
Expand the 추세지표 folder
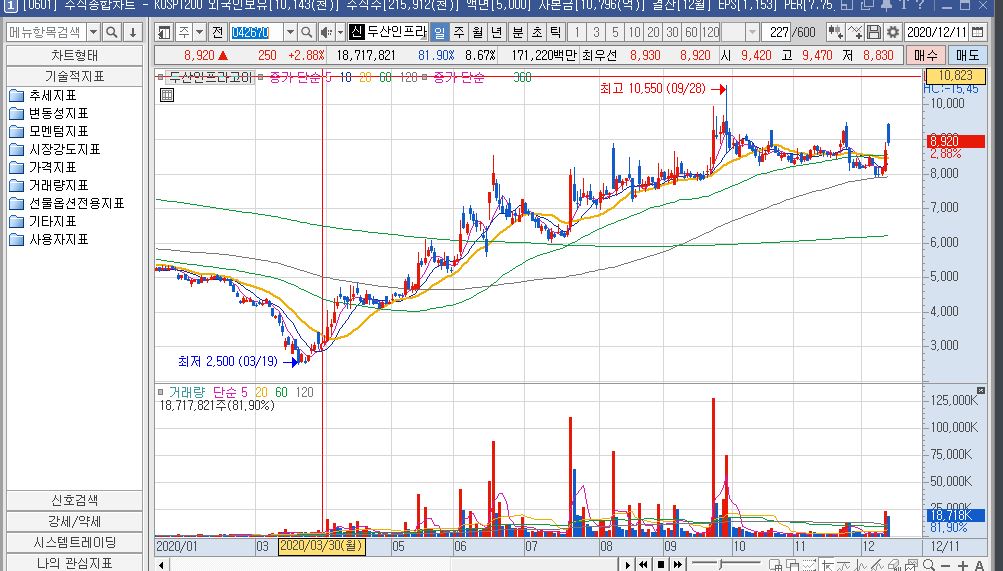click(17, 96)
